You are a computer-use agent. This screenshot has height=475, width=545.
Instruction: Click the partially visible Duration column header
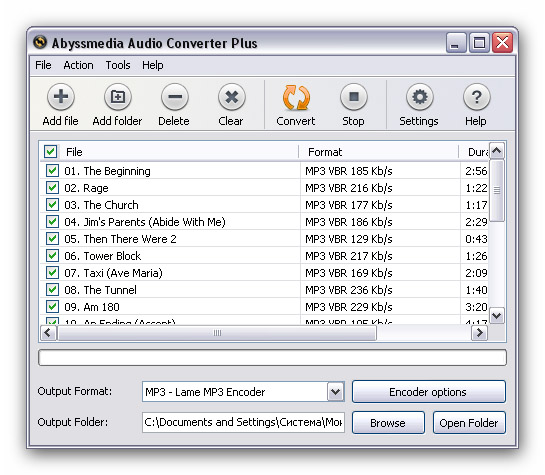tap(474, 152)
